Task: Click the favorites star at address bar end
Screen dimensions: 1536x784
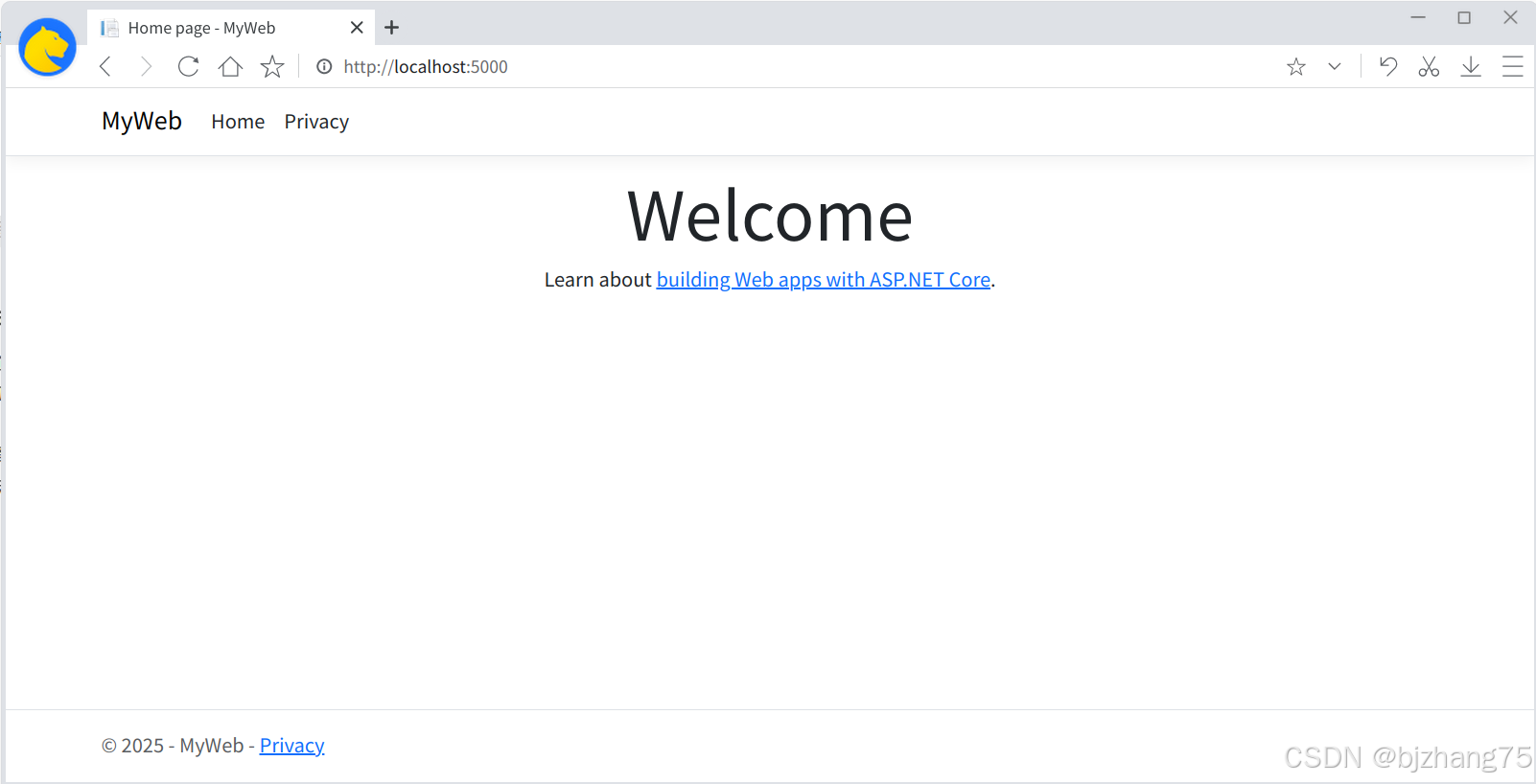Action: pos(1296,66)
